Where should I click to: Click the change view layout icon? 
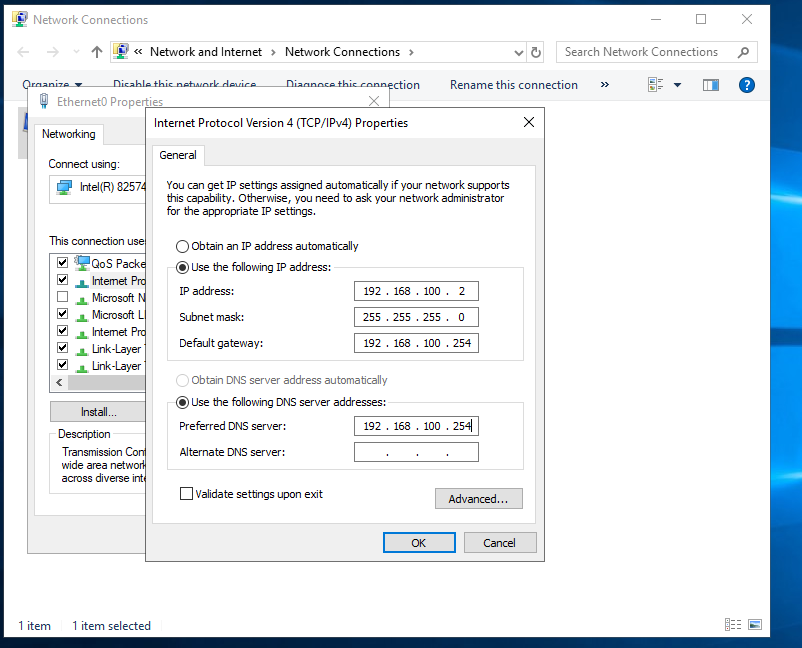[x=656, y=85]
